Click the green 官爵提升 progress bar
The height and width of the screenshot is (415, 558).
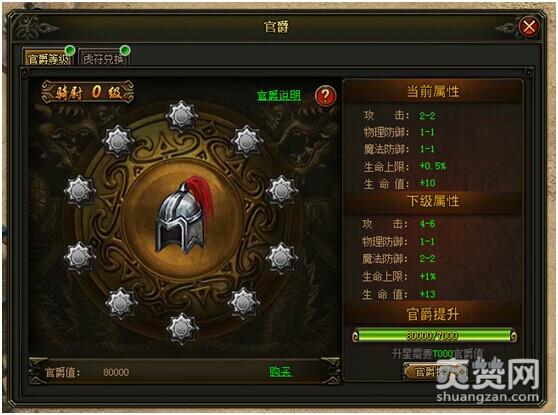[x=434, y=336]
